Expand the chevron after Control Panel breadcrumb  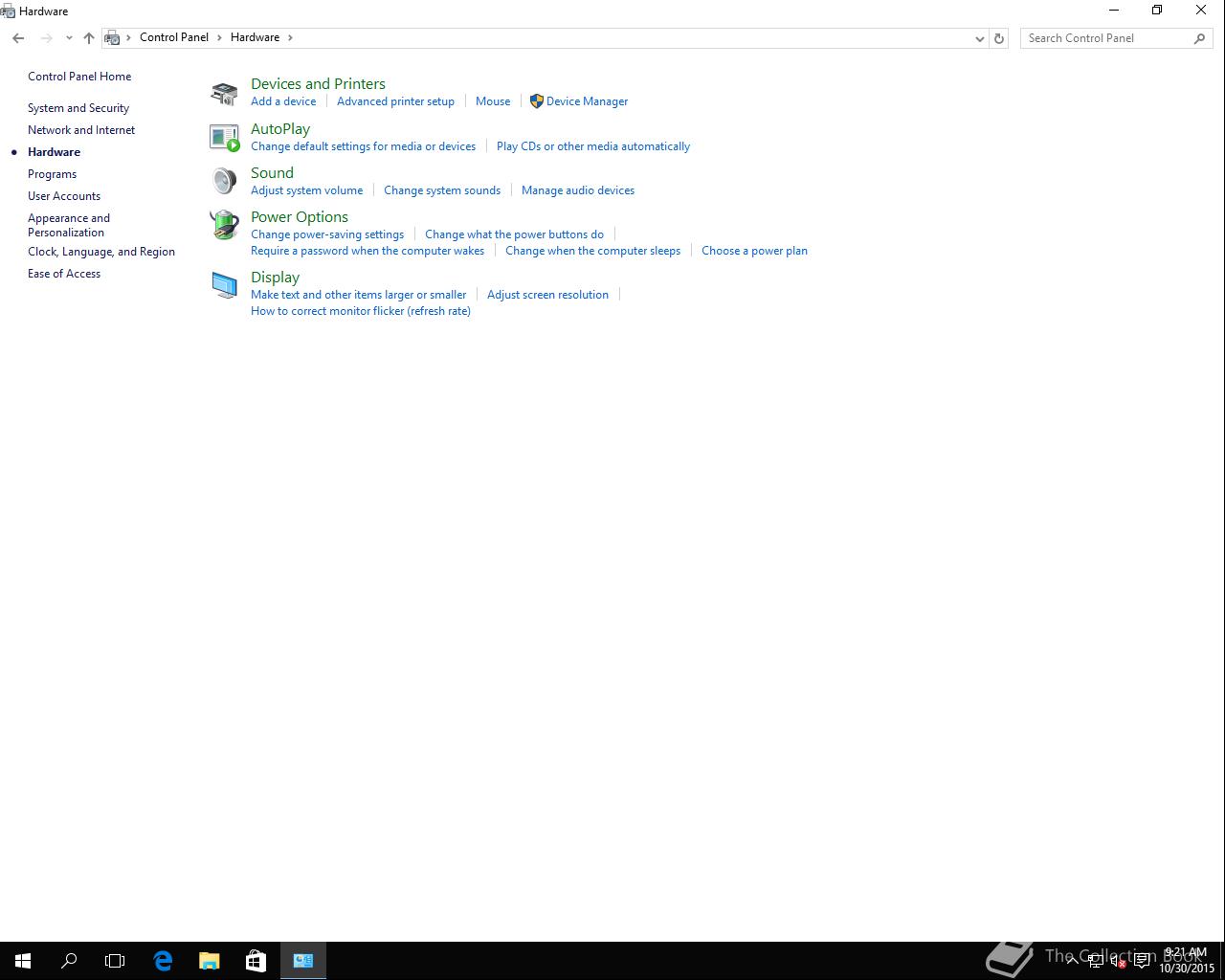(x=219, y=37)
